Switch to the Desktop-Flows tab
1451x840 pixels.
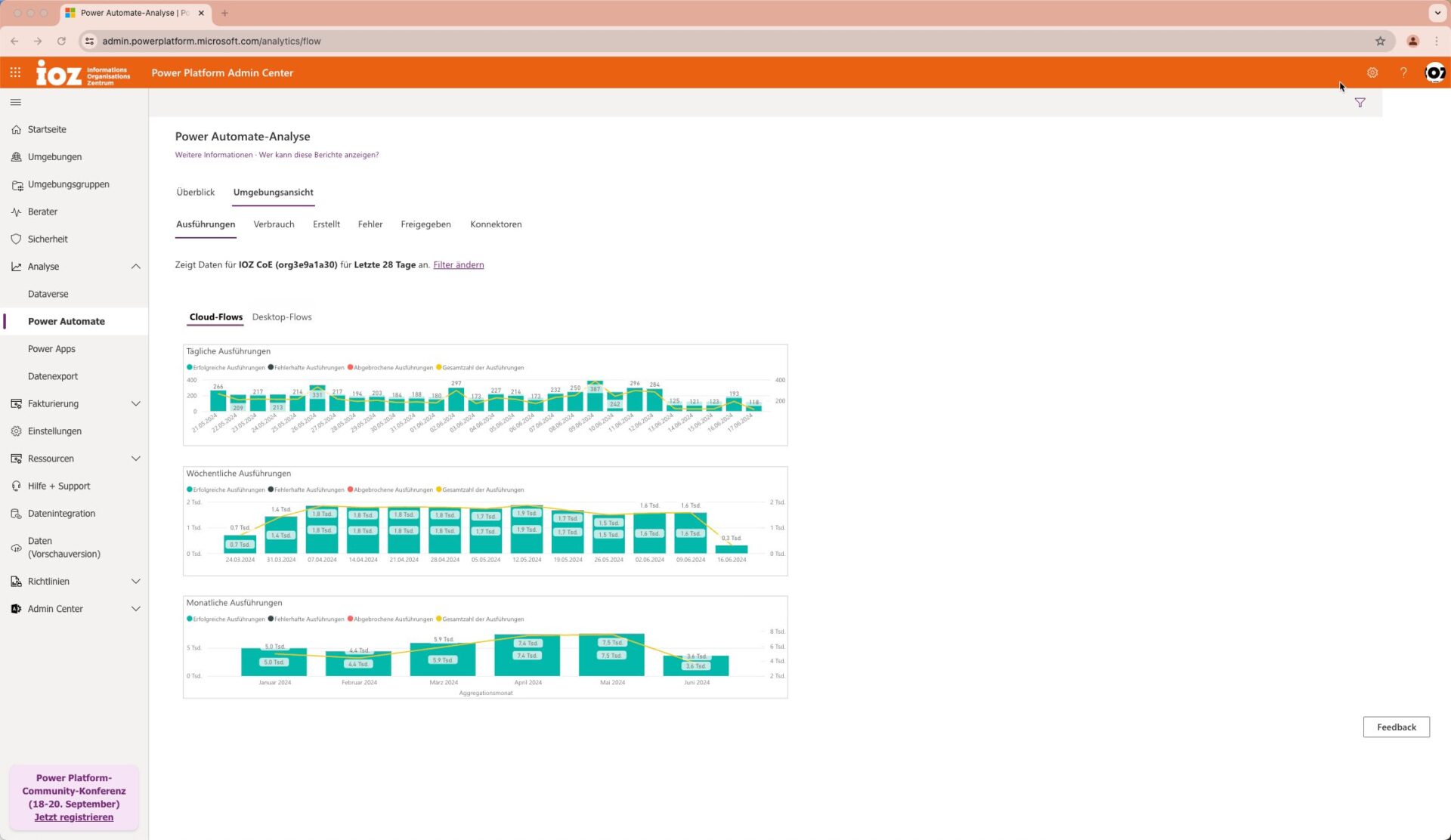(282, 317)
